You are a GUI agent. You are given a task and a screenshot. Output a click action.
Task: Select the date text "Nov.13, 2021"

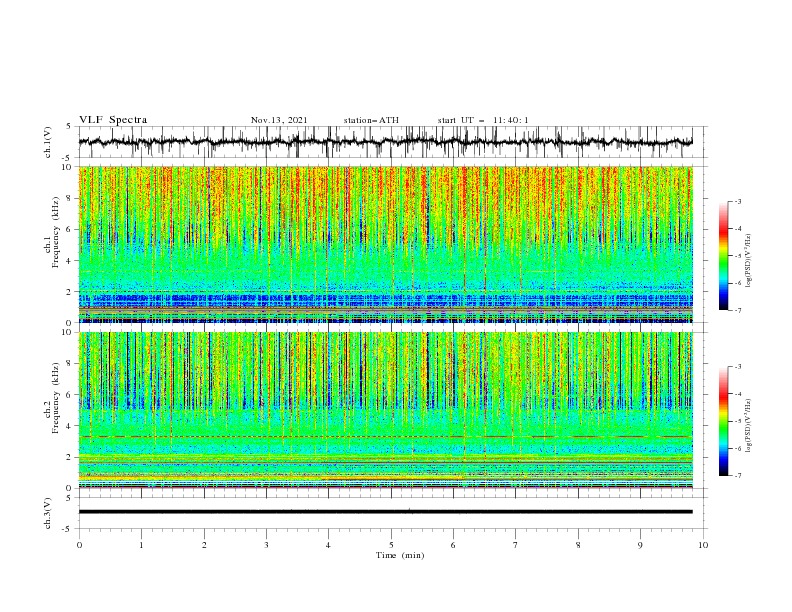[279, 120]
